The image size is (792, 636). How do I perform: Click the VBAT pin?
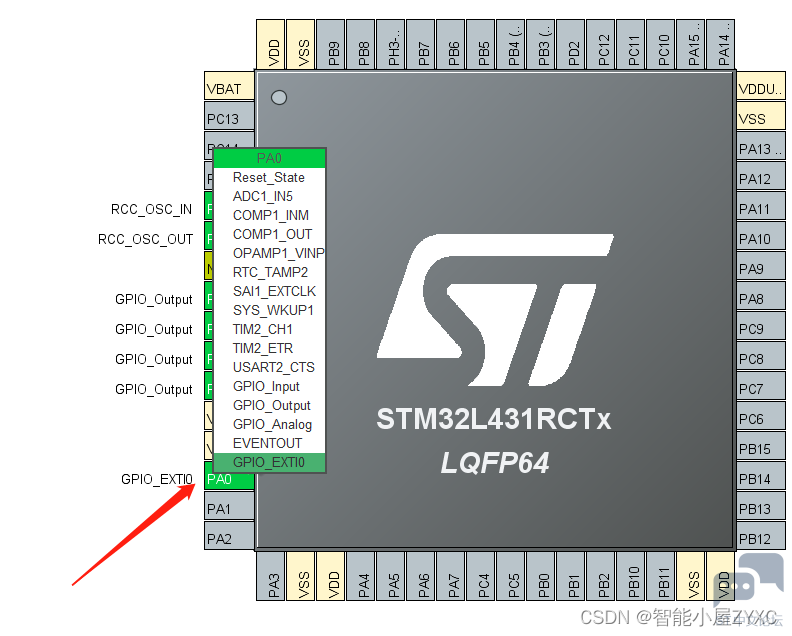click(229, 85)
